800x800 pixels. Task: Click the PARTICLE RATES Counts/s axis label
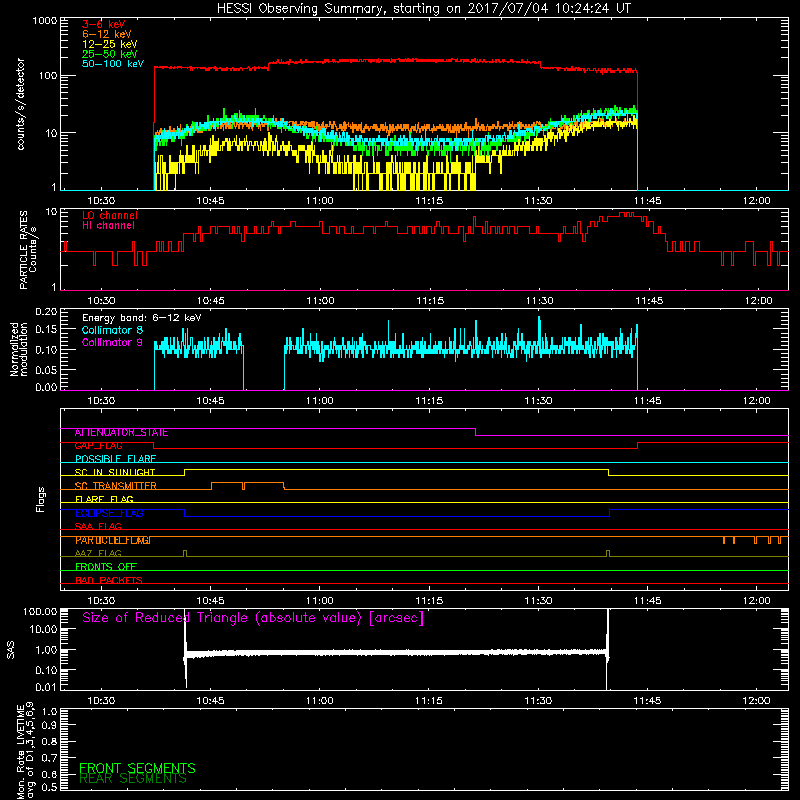click(x=28, y=250)
